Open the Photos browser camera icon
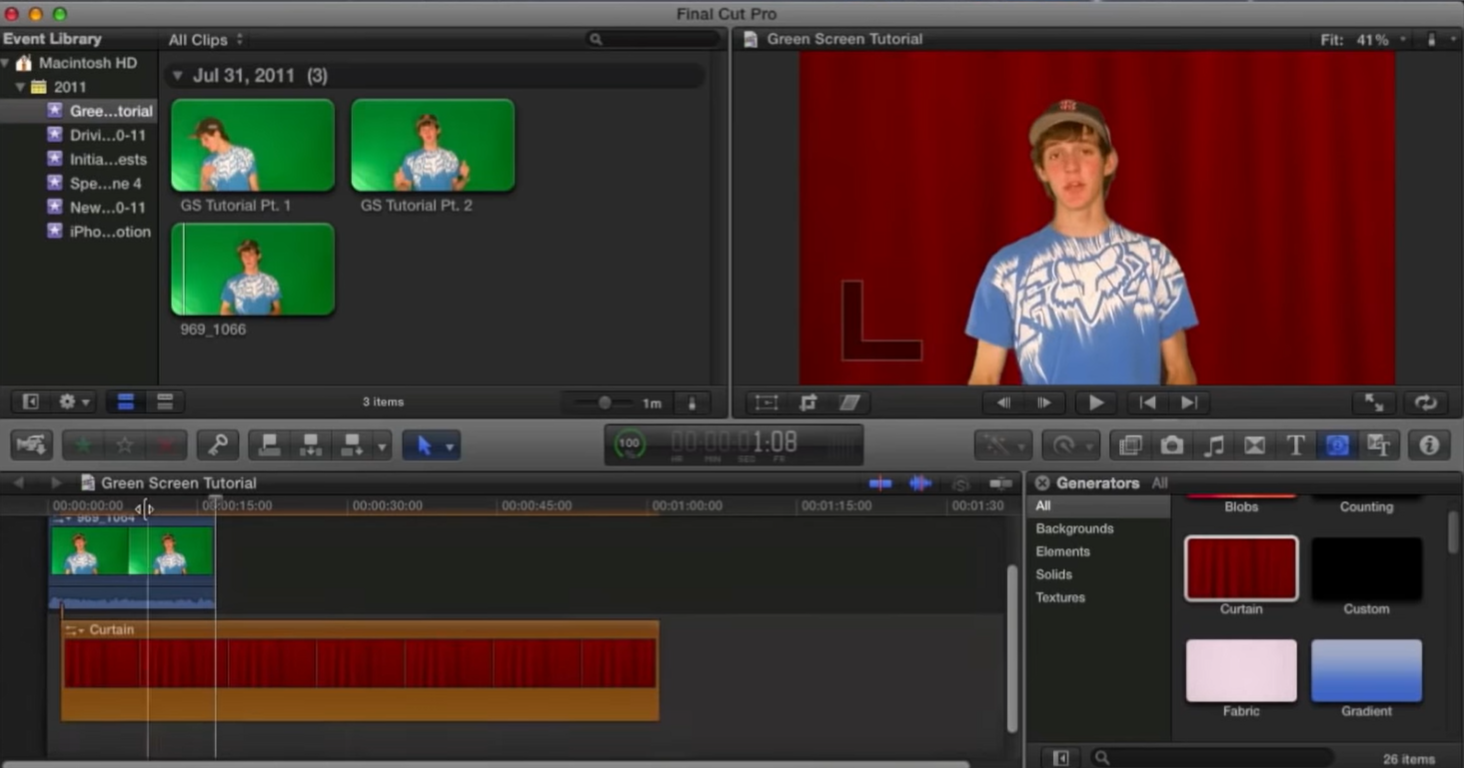 click(x=1172, y=446)
